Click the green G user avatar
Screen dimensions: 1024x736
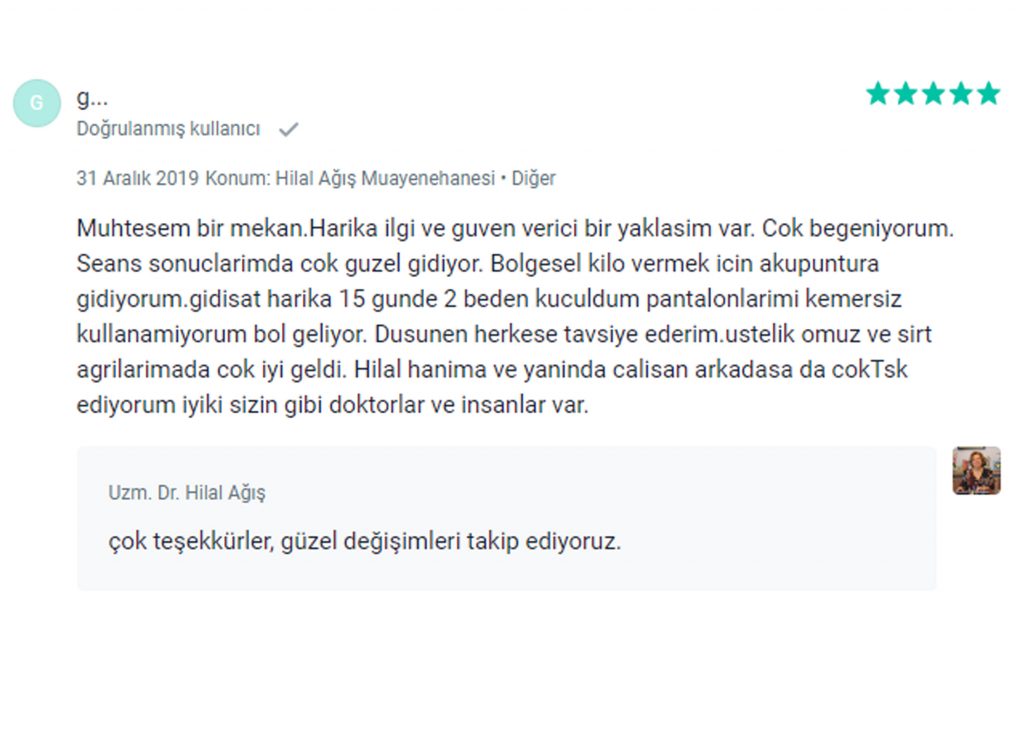[x=37, y=103]
